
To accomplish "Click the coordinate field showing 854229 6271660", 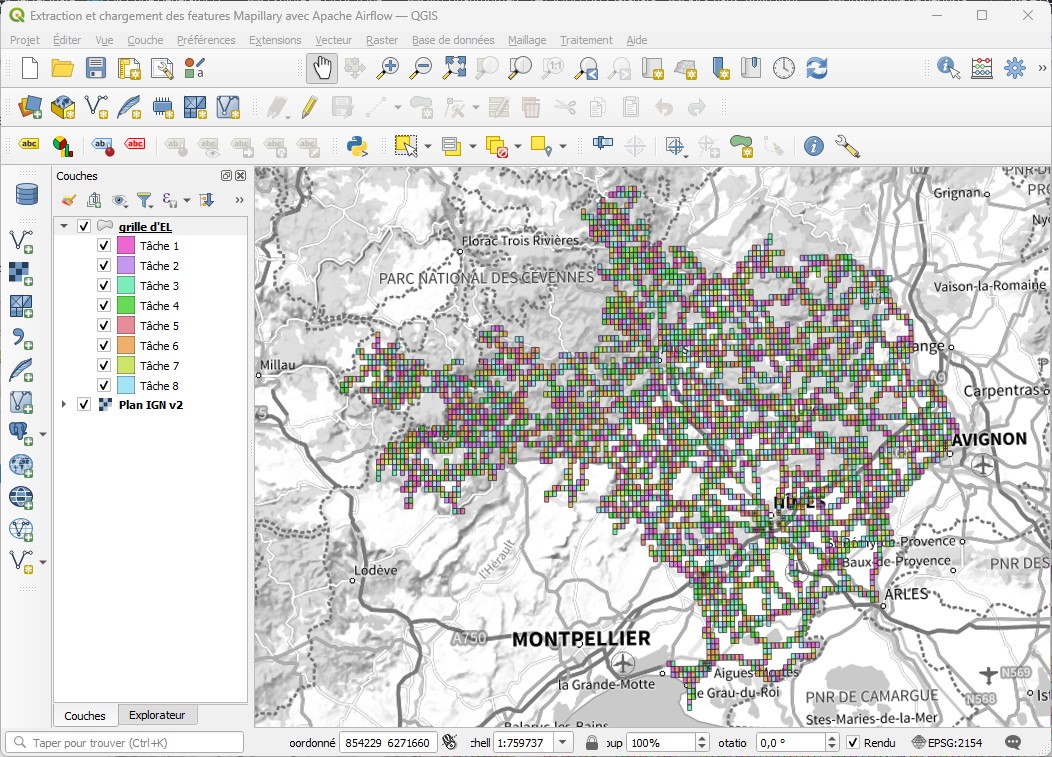I will [x=388, y=743].
